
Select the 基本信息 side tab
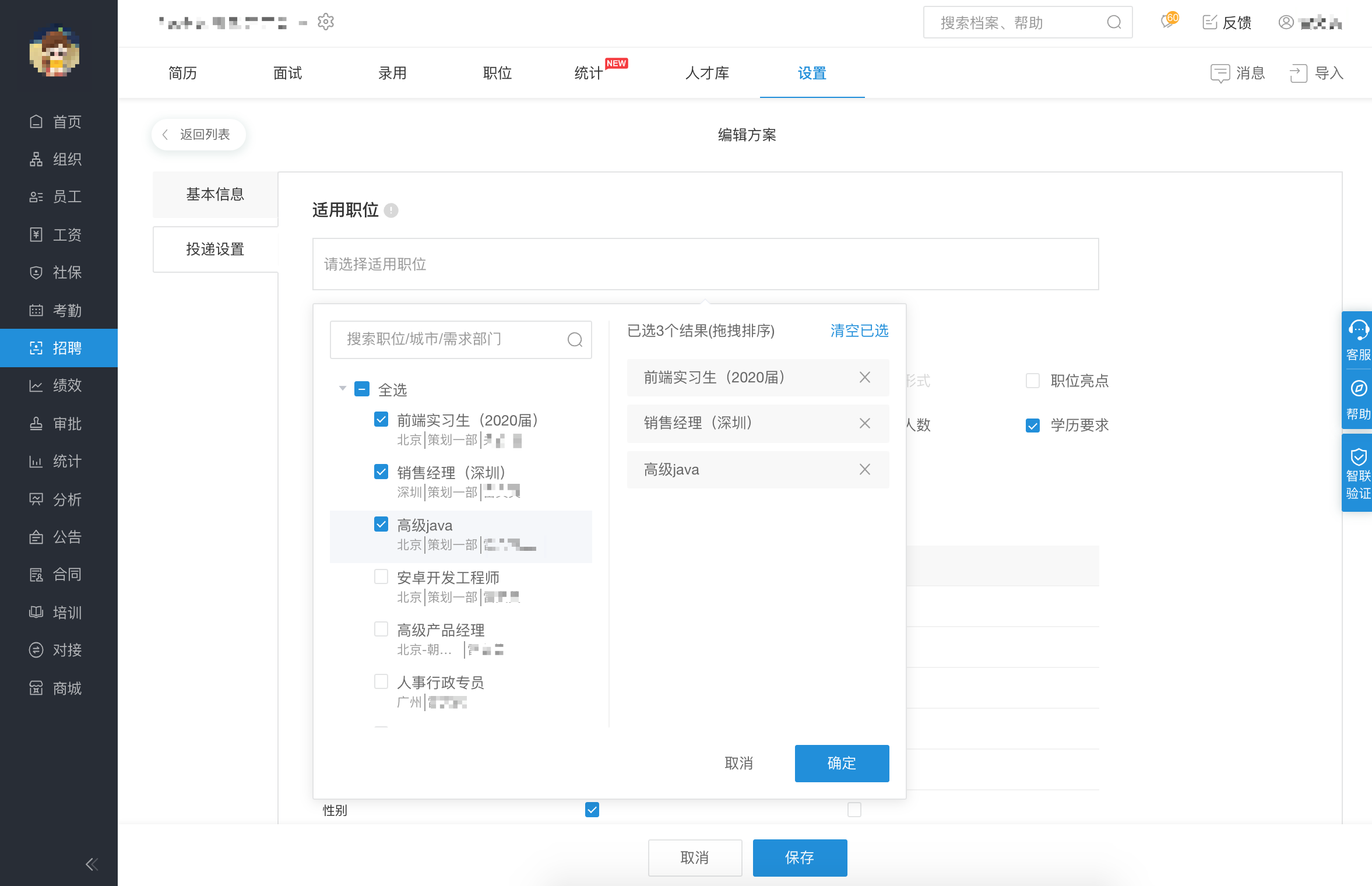coord(215,195)
